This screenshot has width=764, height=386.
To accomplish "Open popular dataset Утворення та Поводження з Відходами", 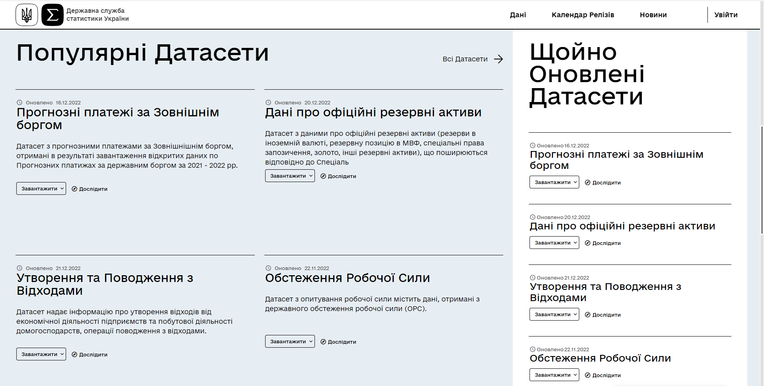I will tap(105, 284).
